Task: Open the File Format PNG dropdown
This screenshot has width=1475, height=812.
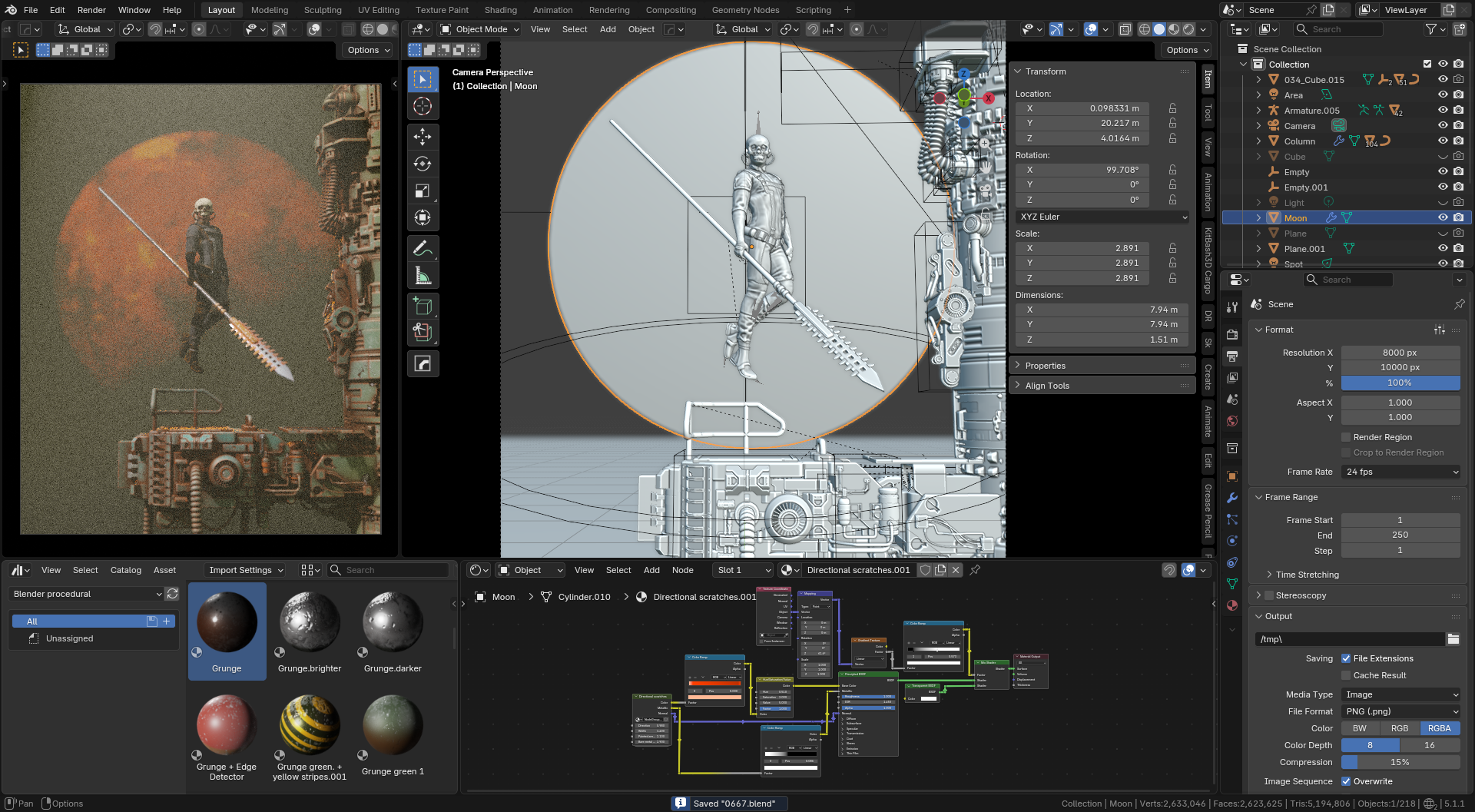Action: point(1400,711)
